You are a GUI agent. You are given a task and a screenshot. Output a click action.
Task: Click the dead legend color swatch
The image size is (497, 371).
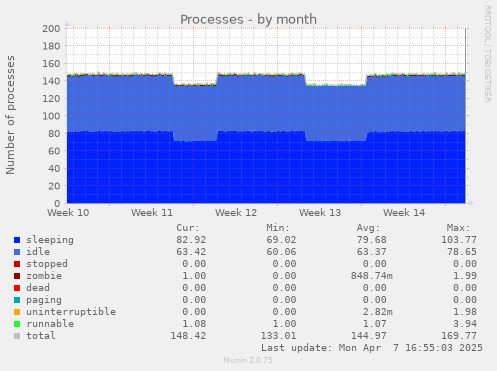coord(17,288)
